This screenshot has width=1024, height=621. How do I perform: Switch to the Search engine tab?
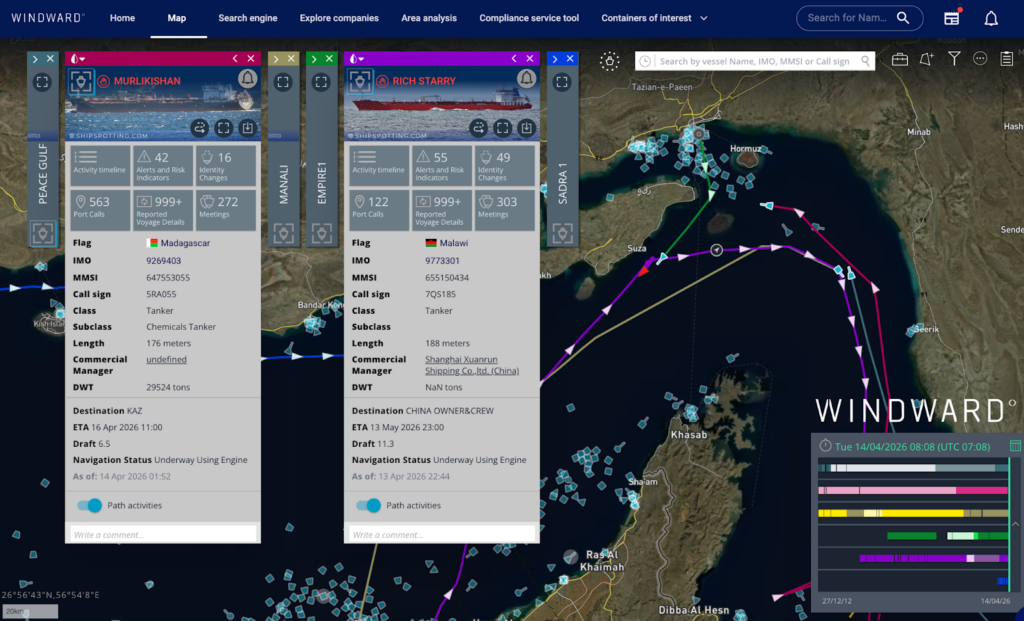click(250, 17)
